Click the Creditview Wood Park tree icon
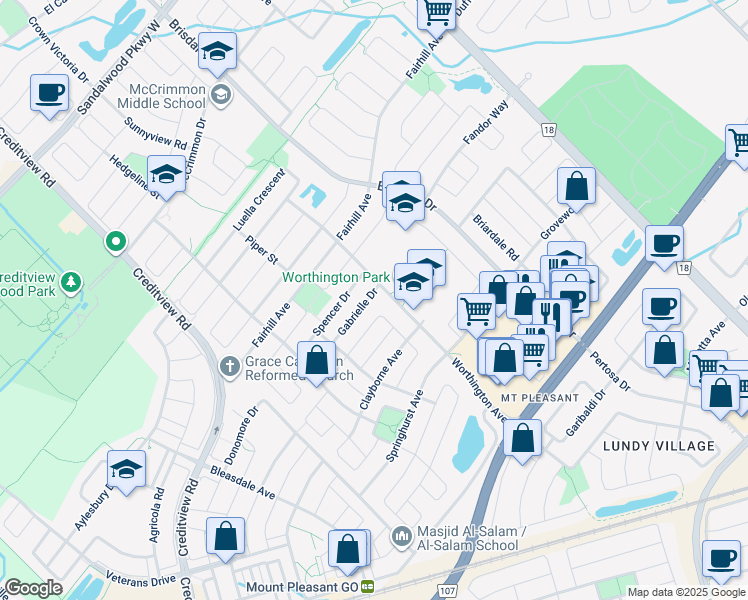Image resolution: width=748 pixels, height=600 pixels. 71,283
